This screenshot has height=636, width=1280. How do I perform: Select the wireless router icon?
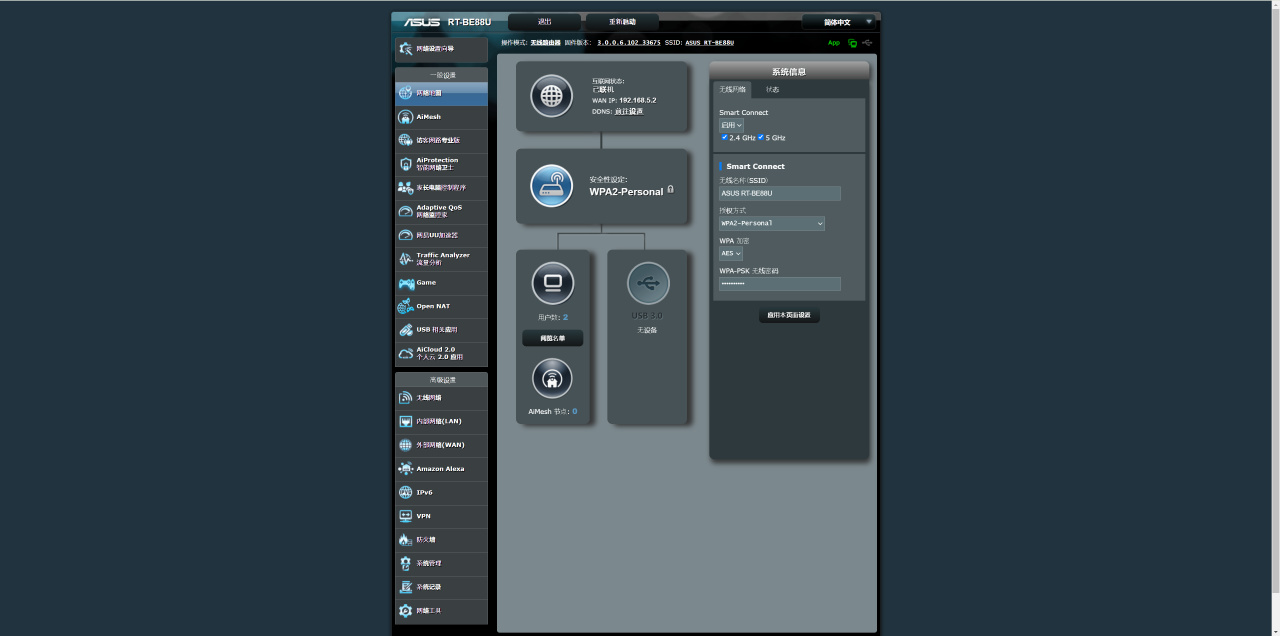(552, 186)
